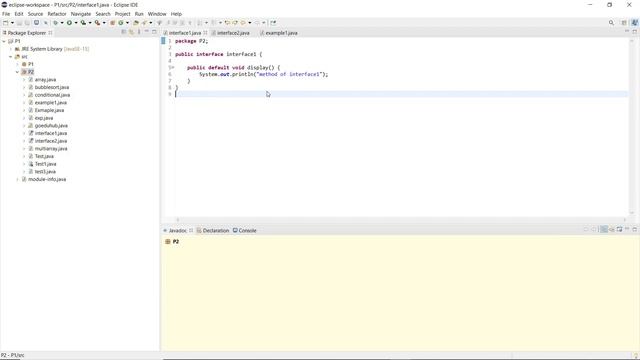This screenshot has width=640, height=360.
Task: Select the Java perspective icon
Action: pos(635,23)
